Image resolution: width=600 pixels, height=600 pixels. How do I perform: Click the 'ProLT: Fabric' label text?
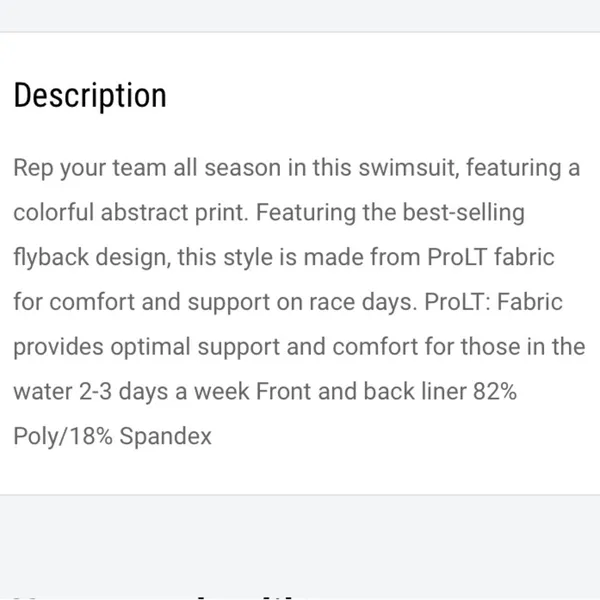pos(494,302)
